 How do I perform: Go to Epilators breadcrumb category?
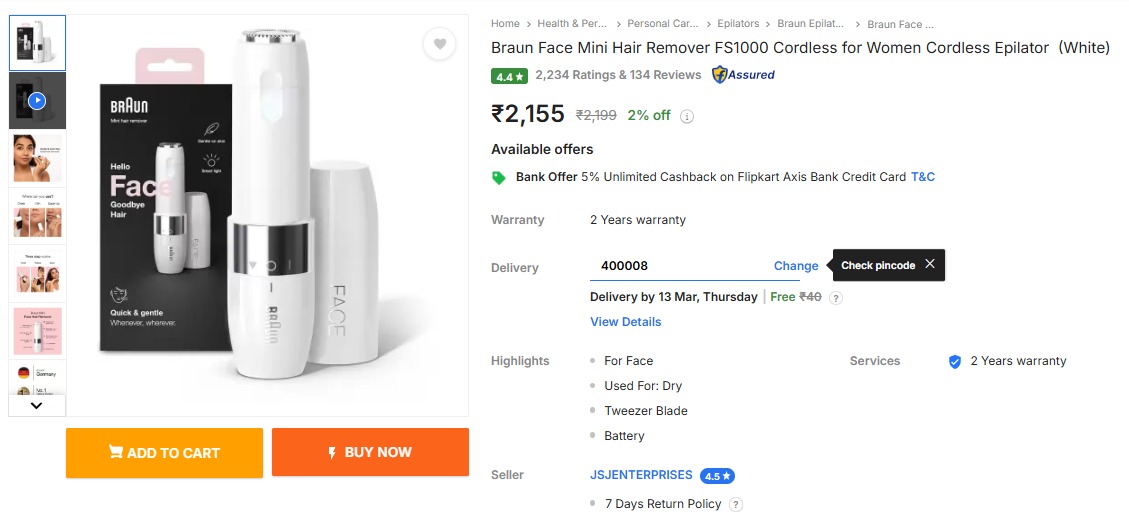click(737, 24)
